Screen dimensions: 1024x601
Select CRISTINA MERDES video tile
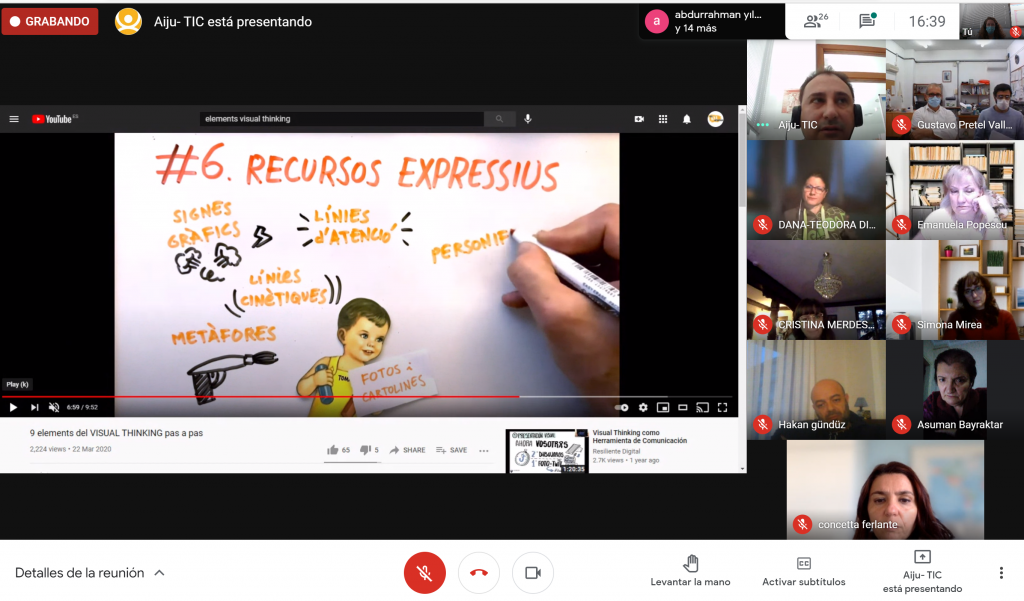click(816, 289)
